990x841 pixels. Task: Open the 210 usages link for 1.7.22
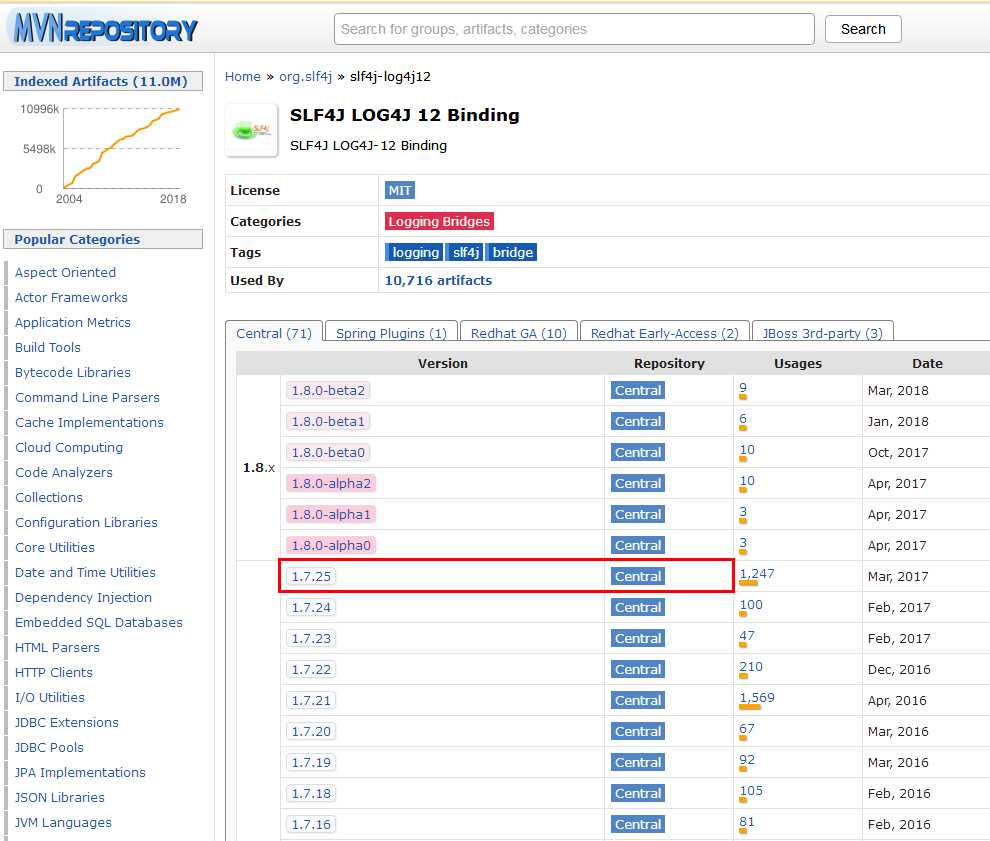pos(751,666)
